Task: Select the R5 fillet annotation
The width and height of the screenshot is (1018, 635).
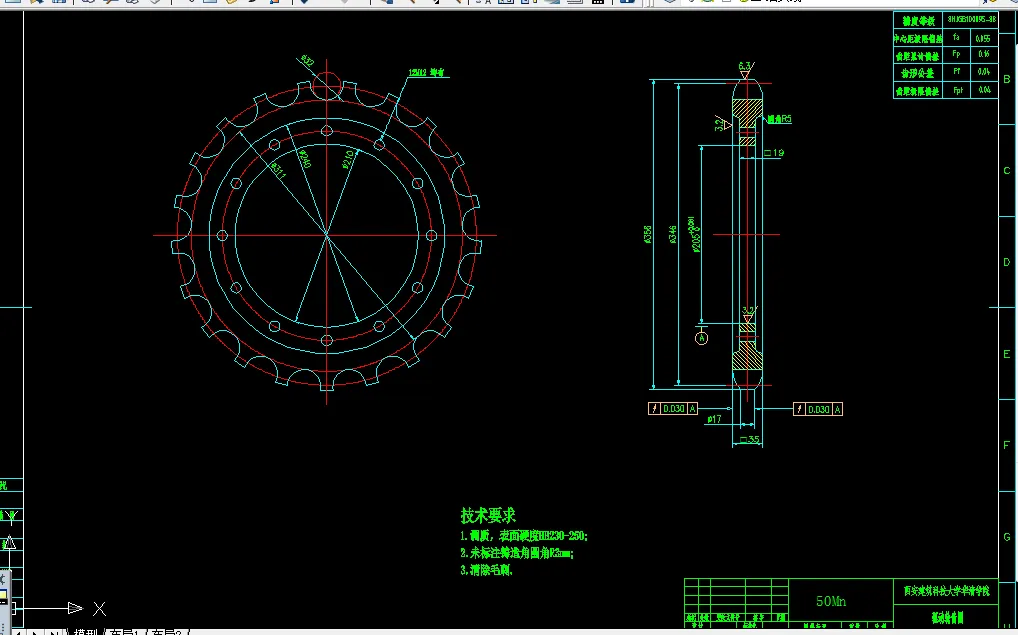Action: [x=779, y=119]
